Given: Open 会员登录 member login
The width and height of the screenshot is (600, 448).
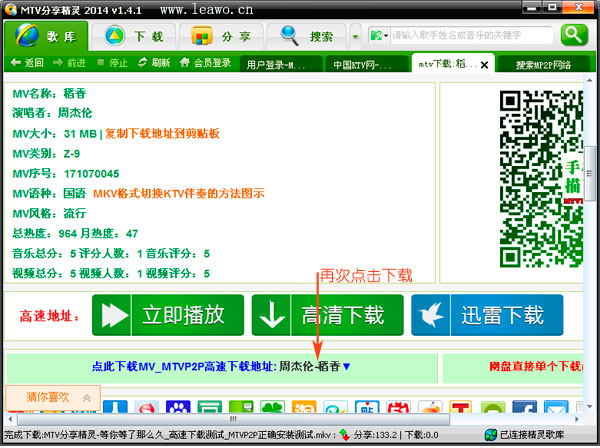Looking at the screenshot, I should point(205,63).
